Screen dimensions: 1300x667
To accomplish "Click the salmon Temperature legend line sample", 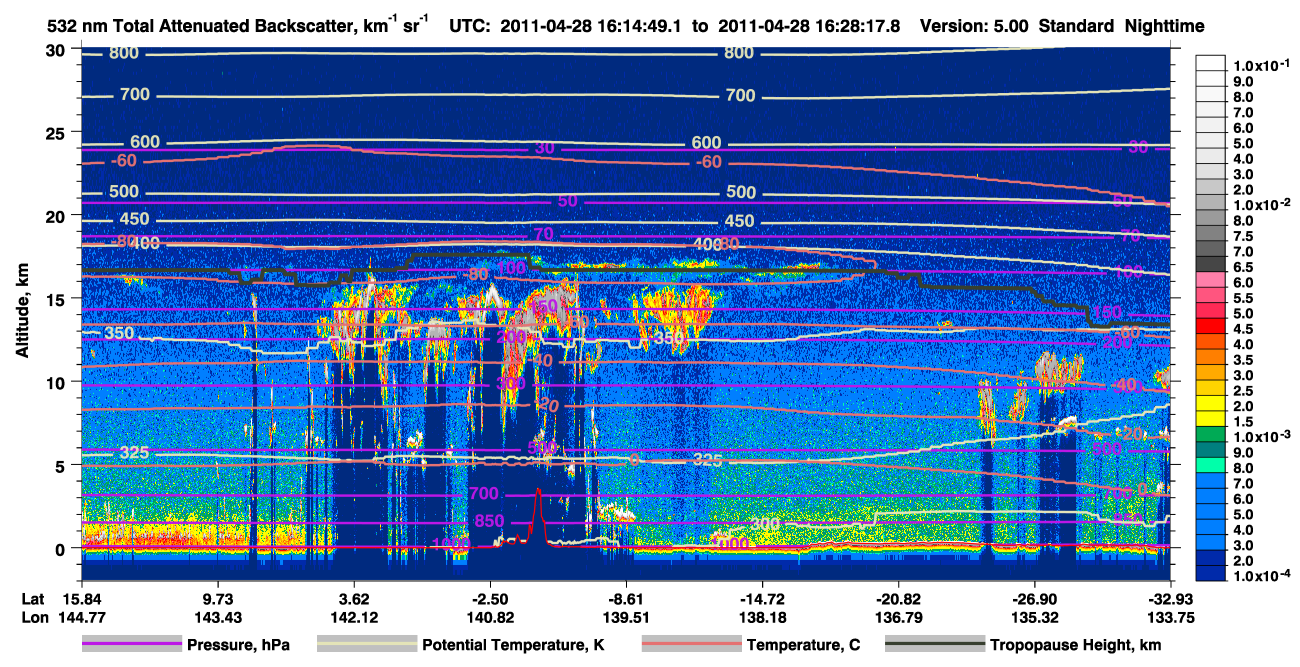I will [691, 646].
